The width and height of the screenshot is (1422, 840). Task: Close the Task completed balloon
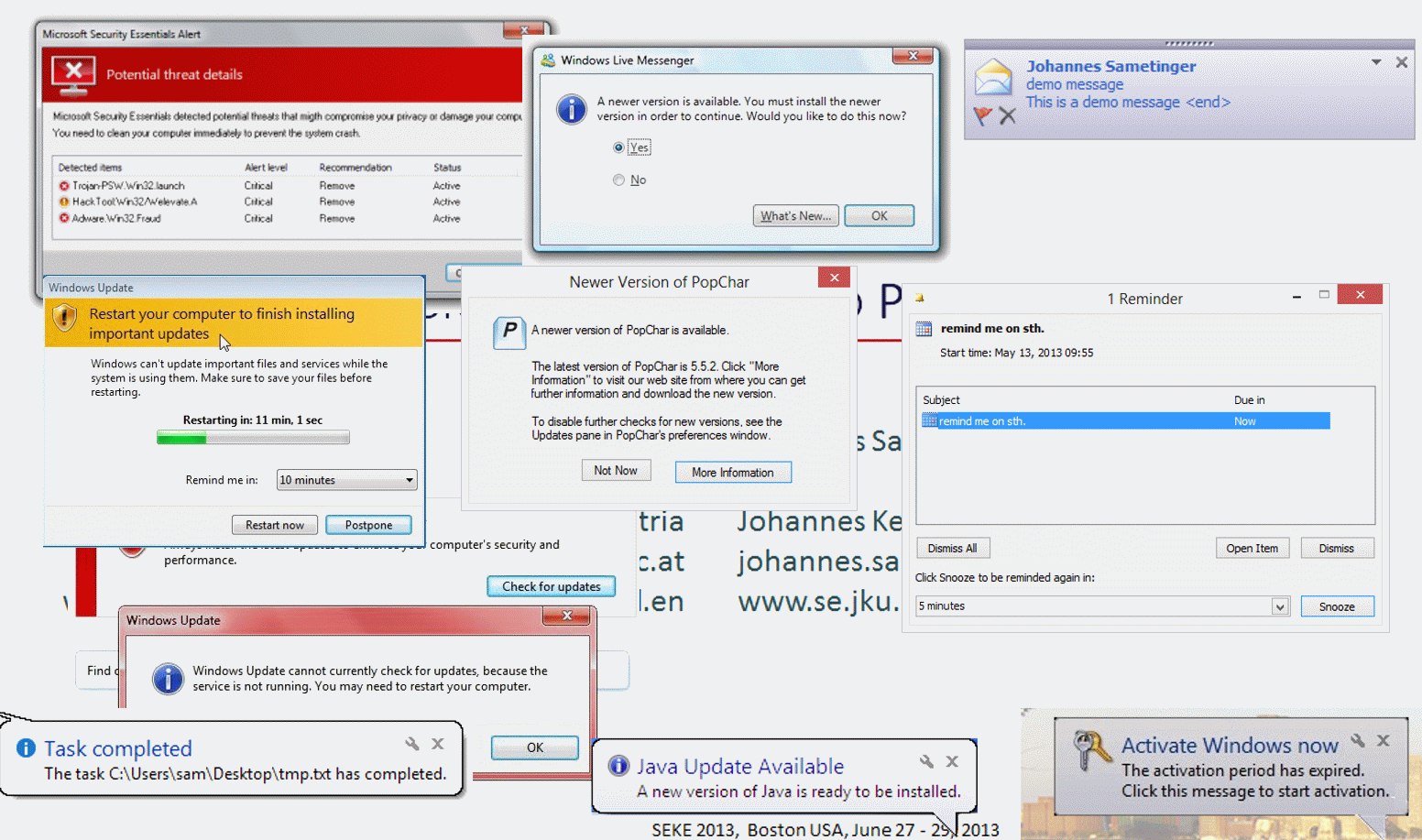pyautogui.click(x=438, y=744)
